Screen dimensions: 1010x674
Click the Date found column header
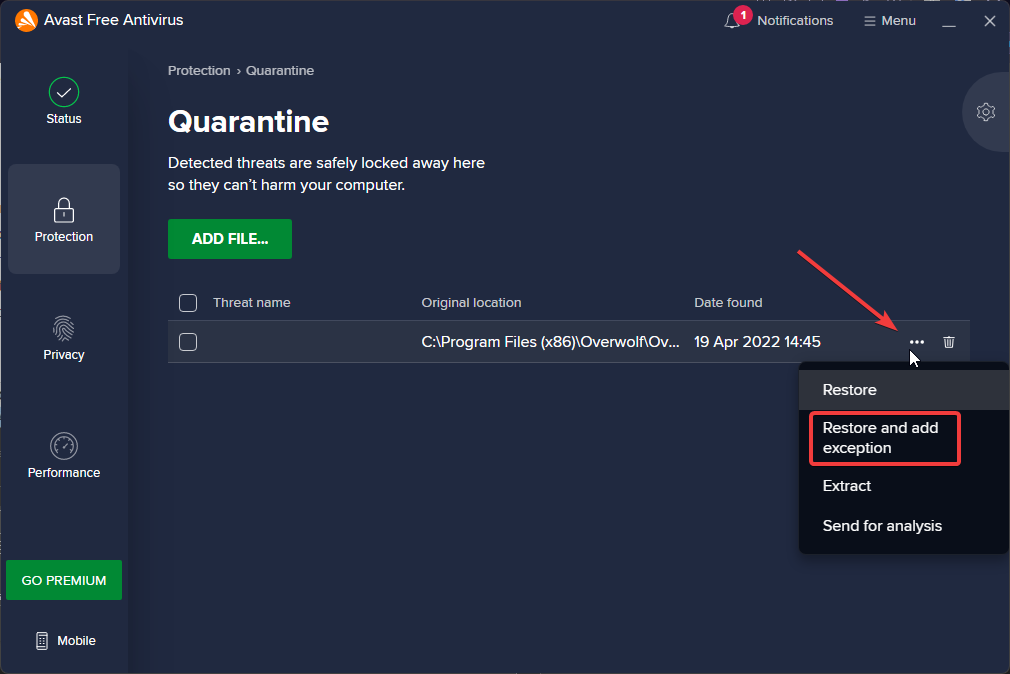pyautogui.click(x=728, y=303)
